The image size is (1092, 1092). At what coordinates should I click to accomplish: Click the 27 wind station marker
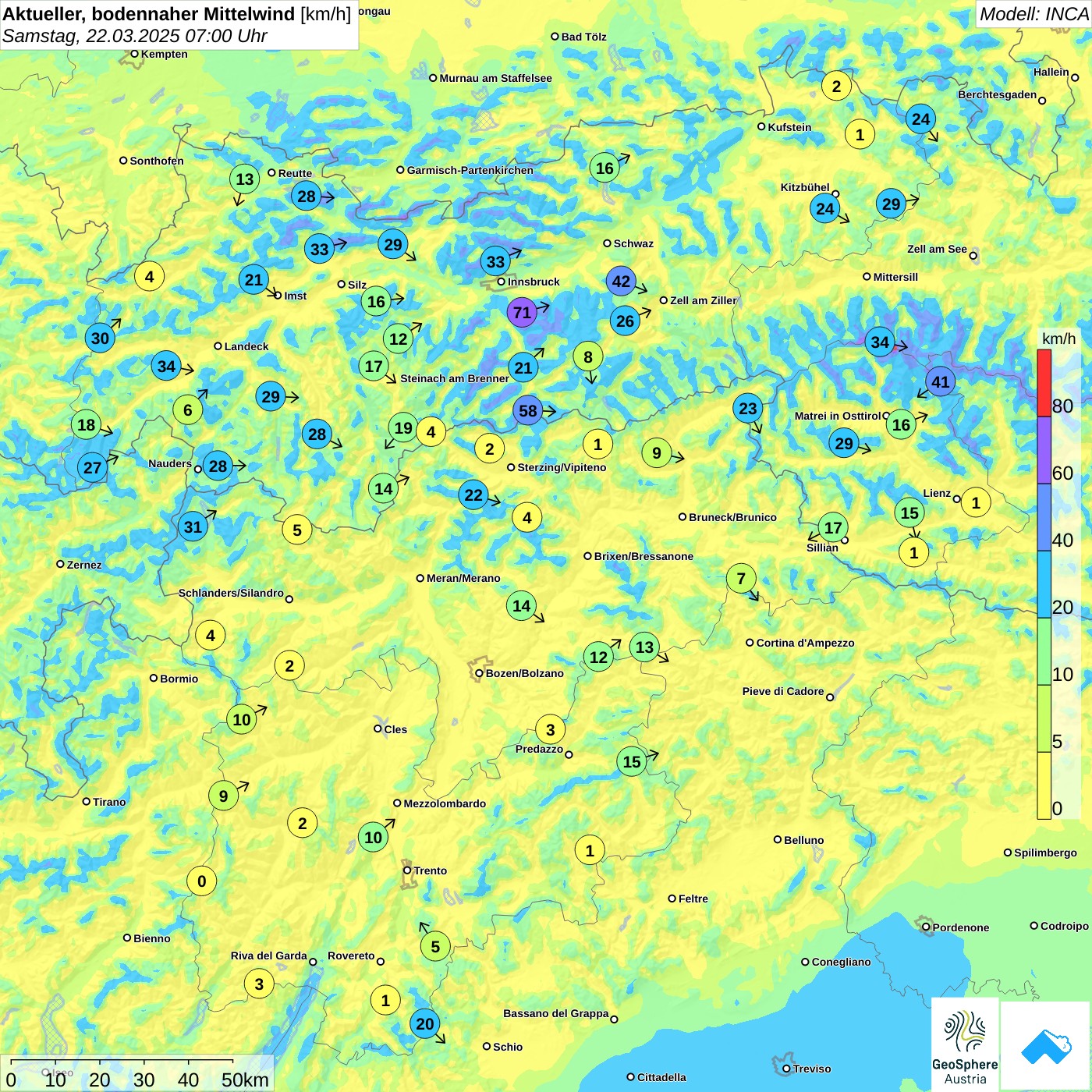pyautogui.click(x=92, y=467)
